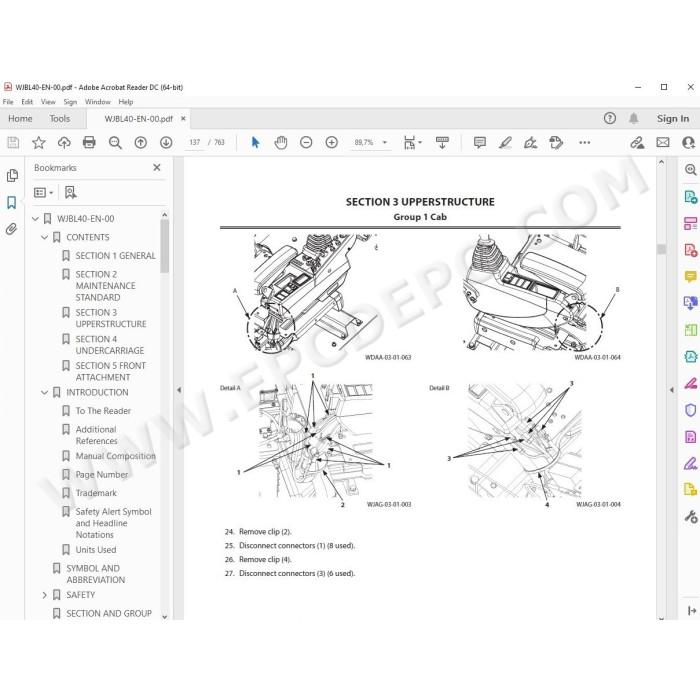This screenshot has width=700, height=700.
Task: Collapse the CONTENTS bookmark tree
Action: tap(44, 238)
